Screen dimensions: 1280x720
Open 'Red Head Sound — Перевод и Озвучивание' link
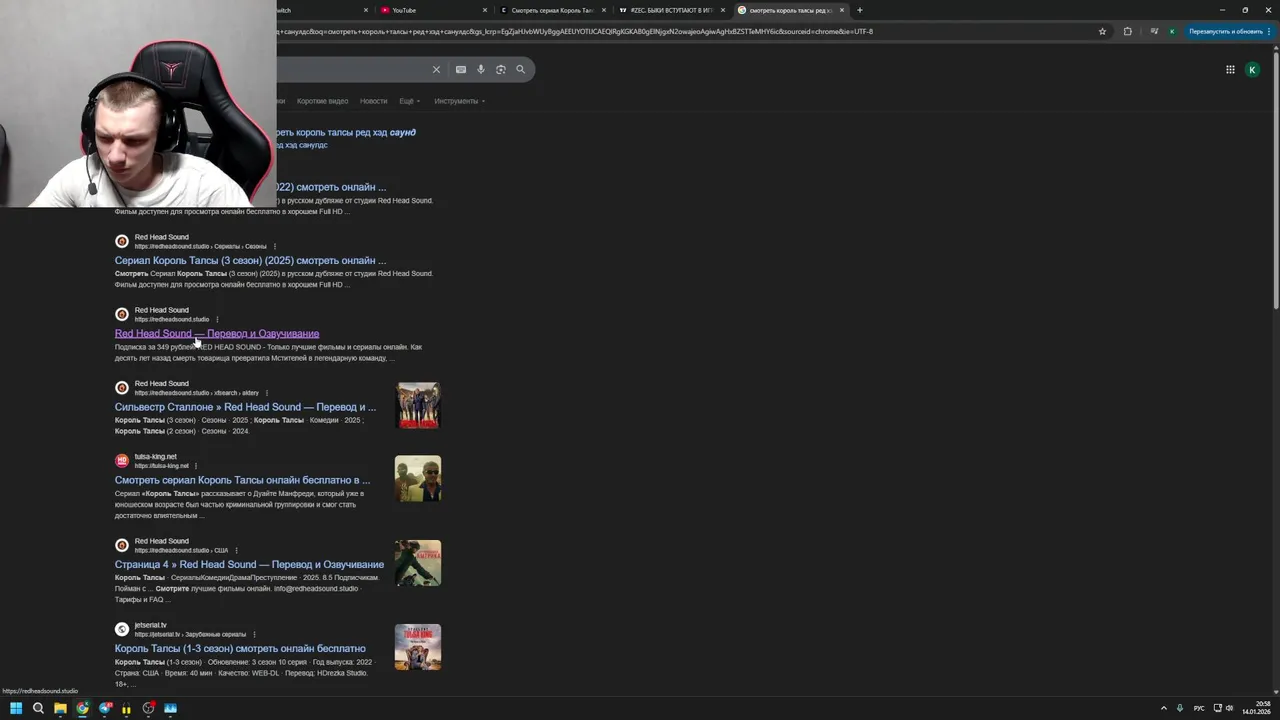[x=217, y=334]
